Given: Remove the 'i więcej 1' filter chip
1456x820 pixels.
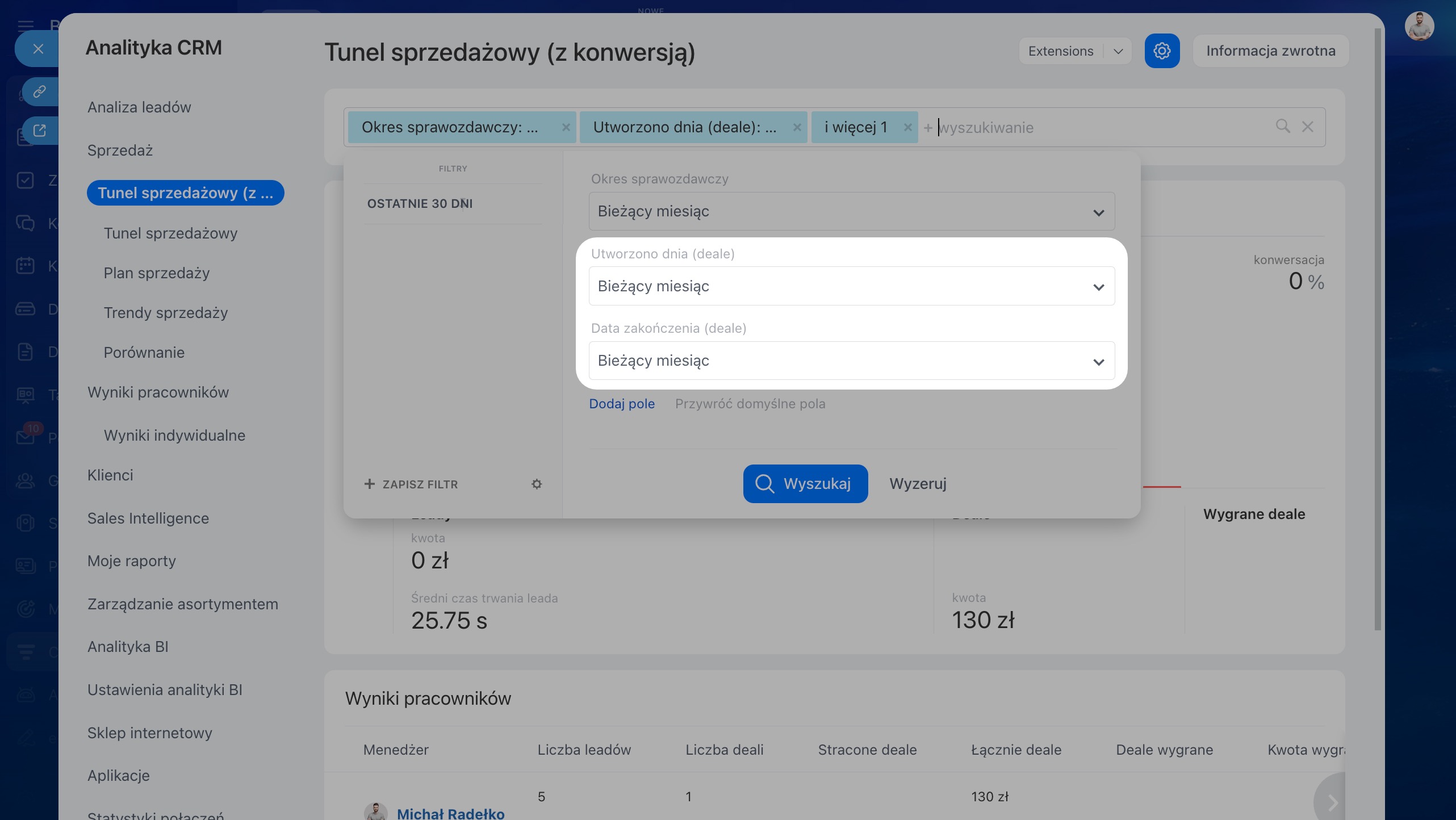Looking at the screenshot, I should click(907, 128).
